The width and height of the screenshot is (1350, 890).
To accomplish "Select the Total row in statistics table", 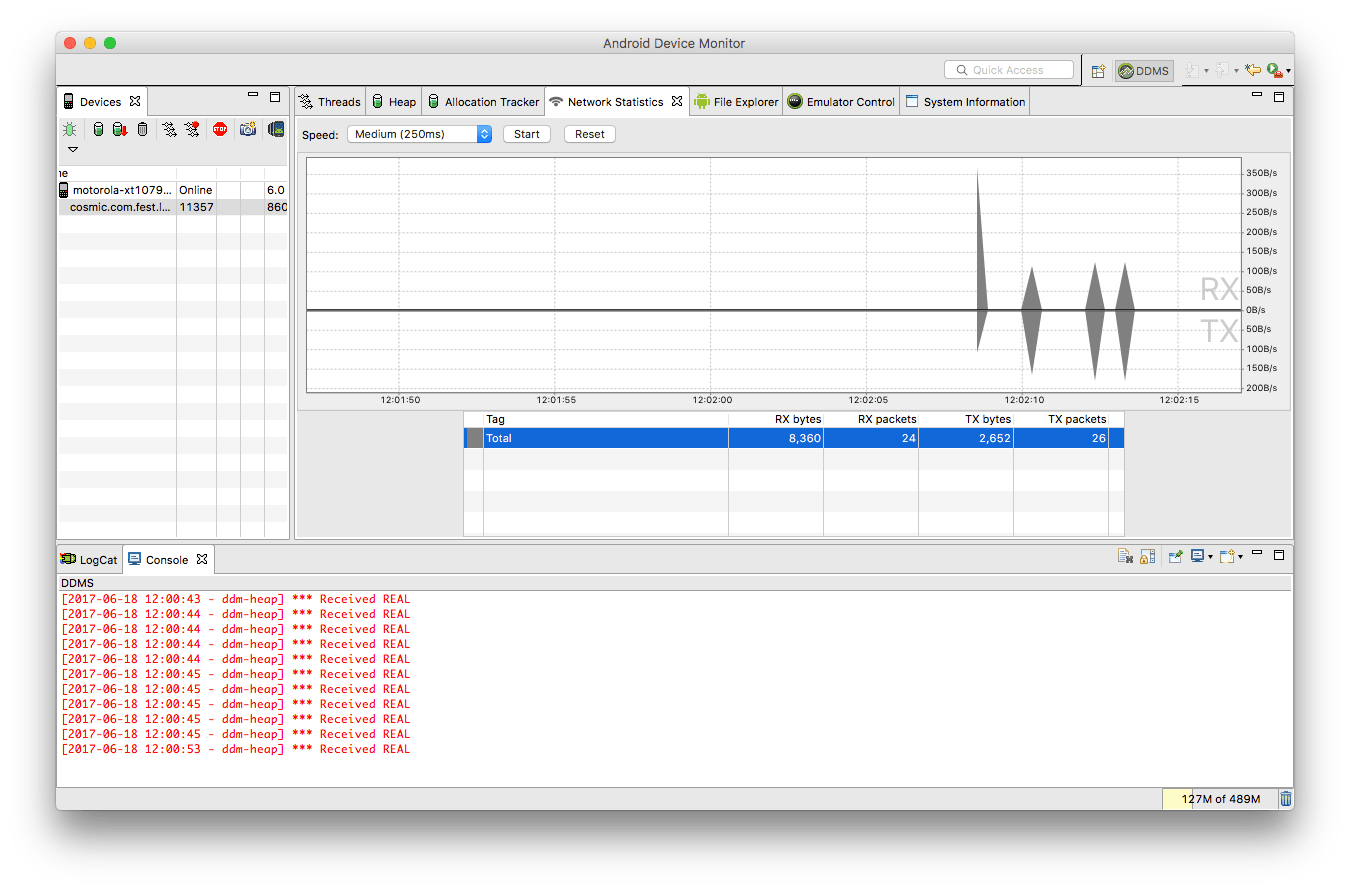I will [x=794, y=438].
